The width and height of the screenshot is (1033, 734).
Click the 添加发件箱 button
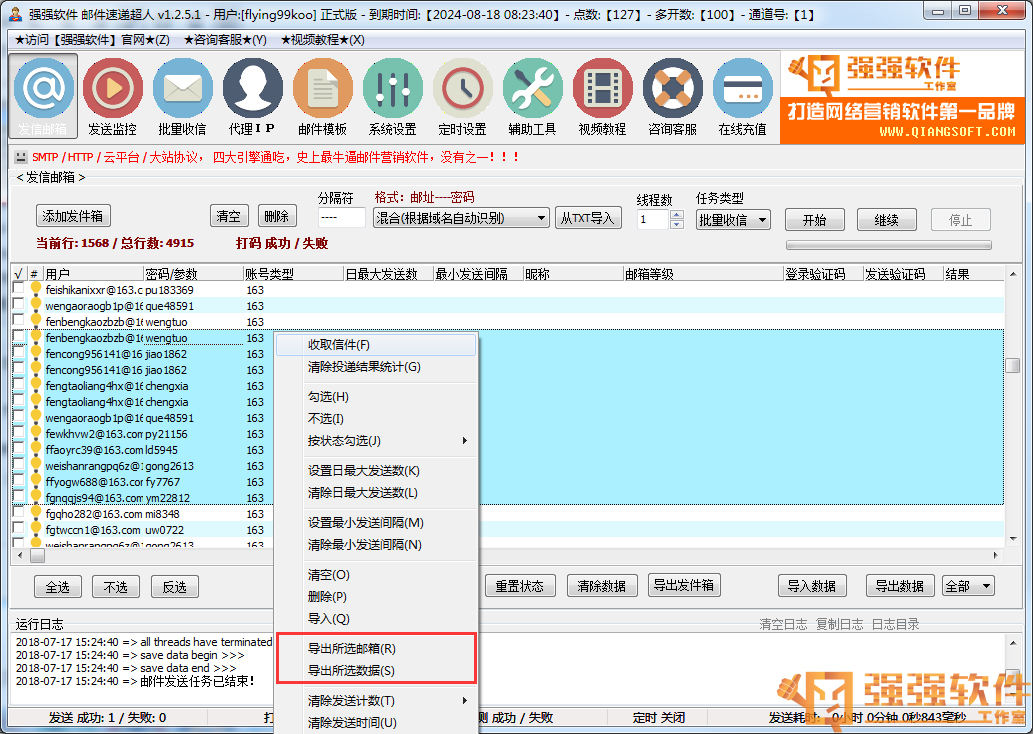click(73, 216)
